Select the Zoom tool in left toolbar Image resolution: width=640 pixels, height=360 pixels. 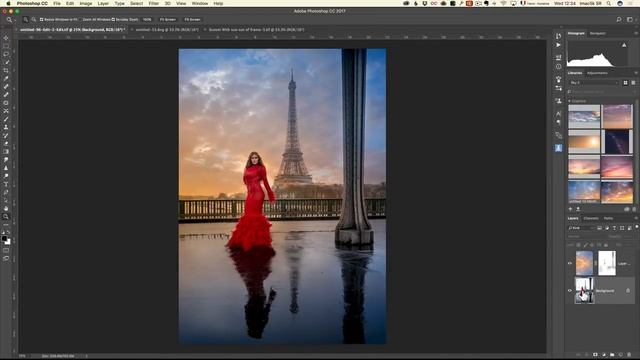[6, 217]
